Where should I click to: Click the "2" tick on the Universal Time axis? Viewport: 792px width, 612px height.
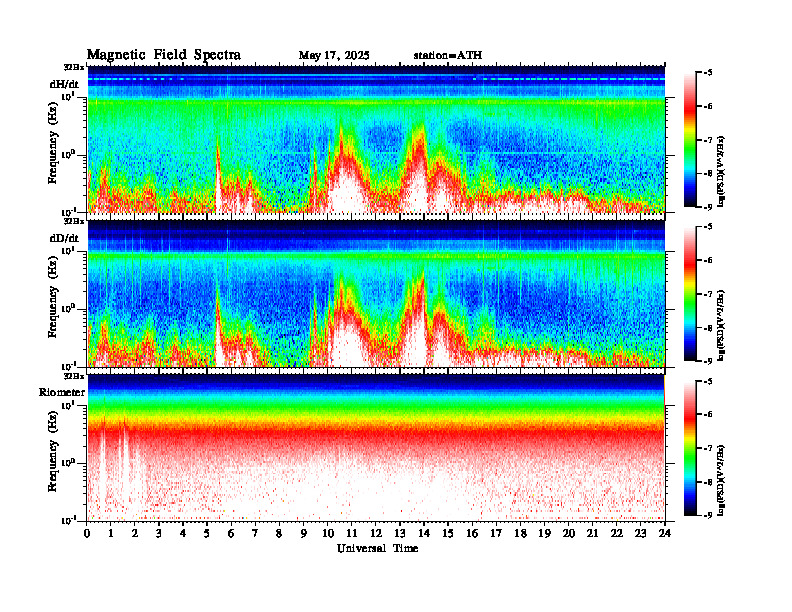135,534
